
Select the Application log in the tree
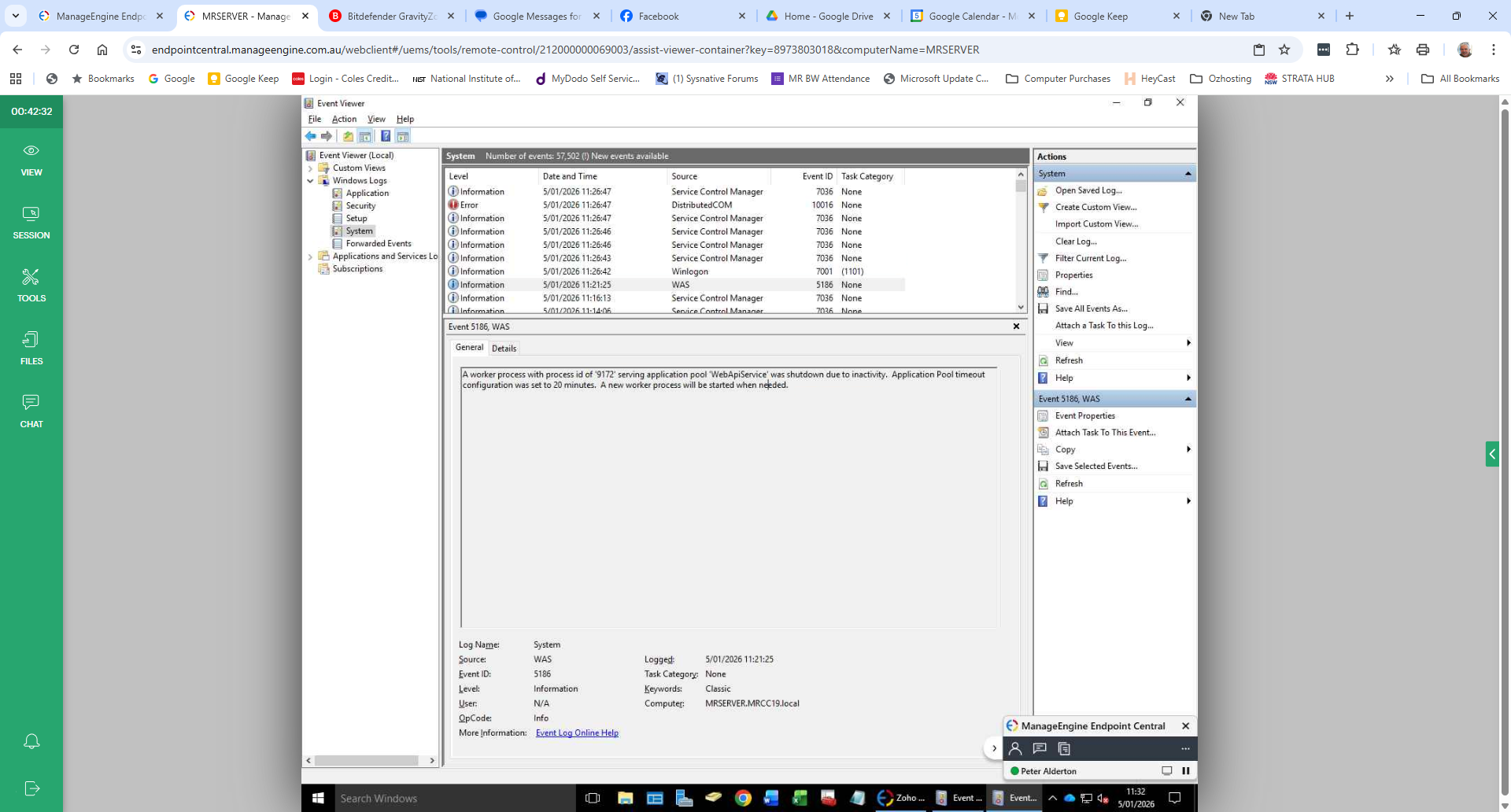point(368,194)
